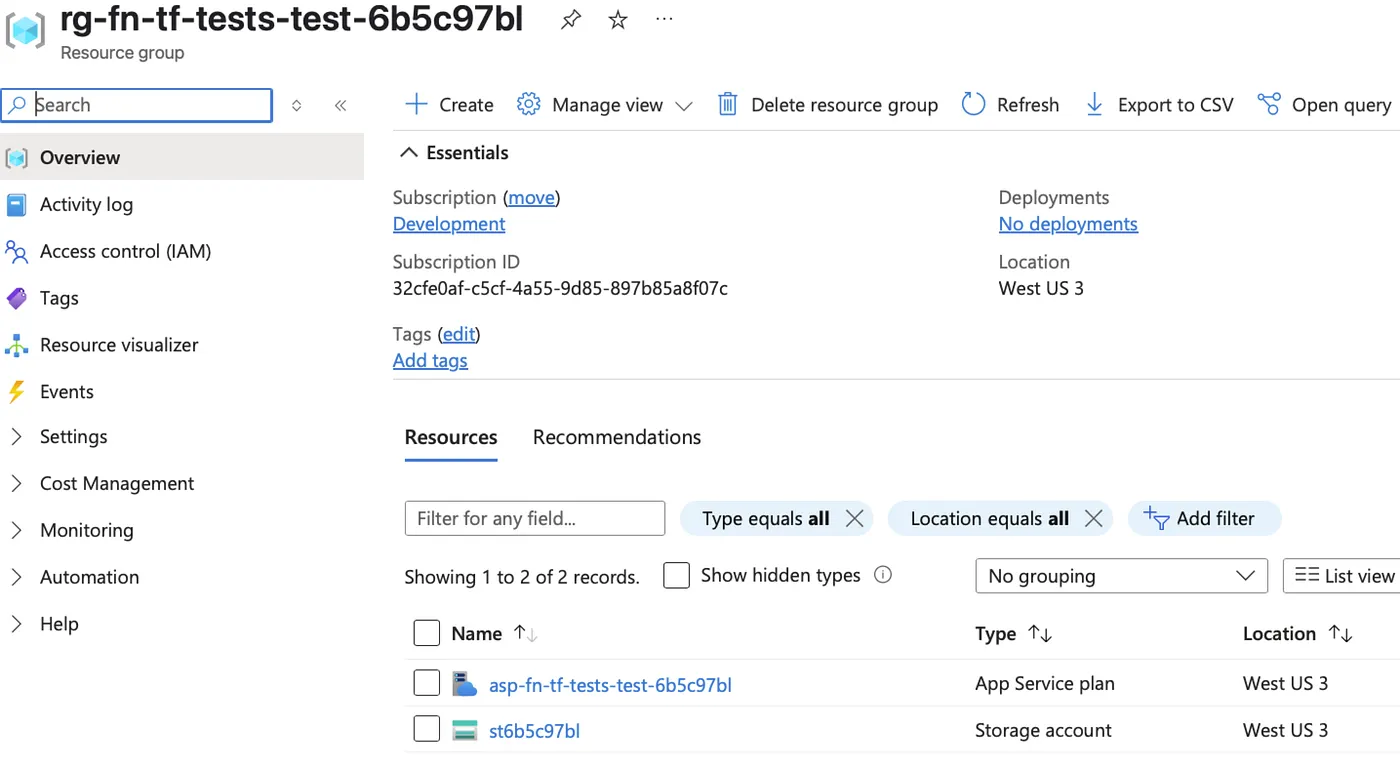The image size is (1400, 776).
Task: Click the sidebar expand/collapse arrows icon
Action: tap(296, 105)
